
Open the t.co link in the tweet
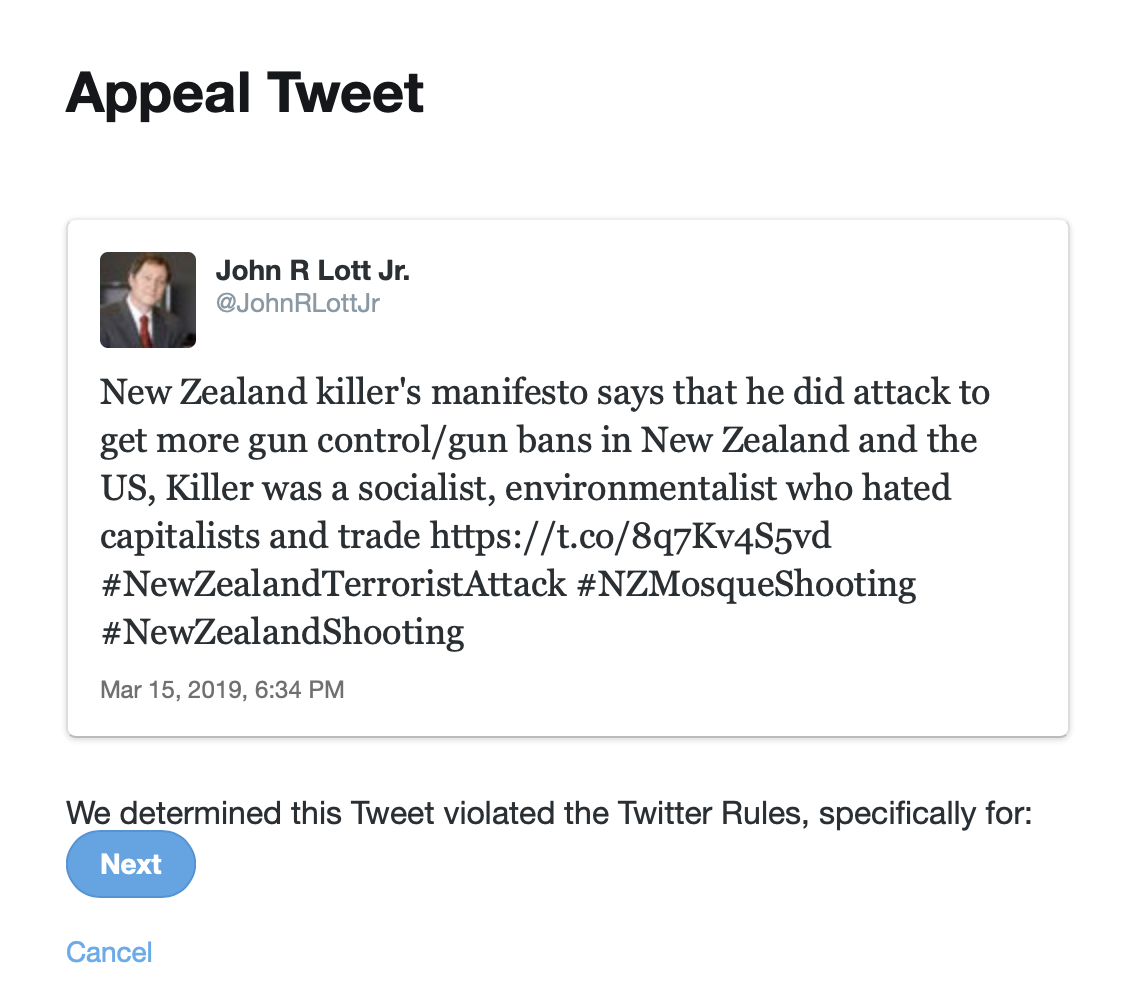(x=630, y=537)
